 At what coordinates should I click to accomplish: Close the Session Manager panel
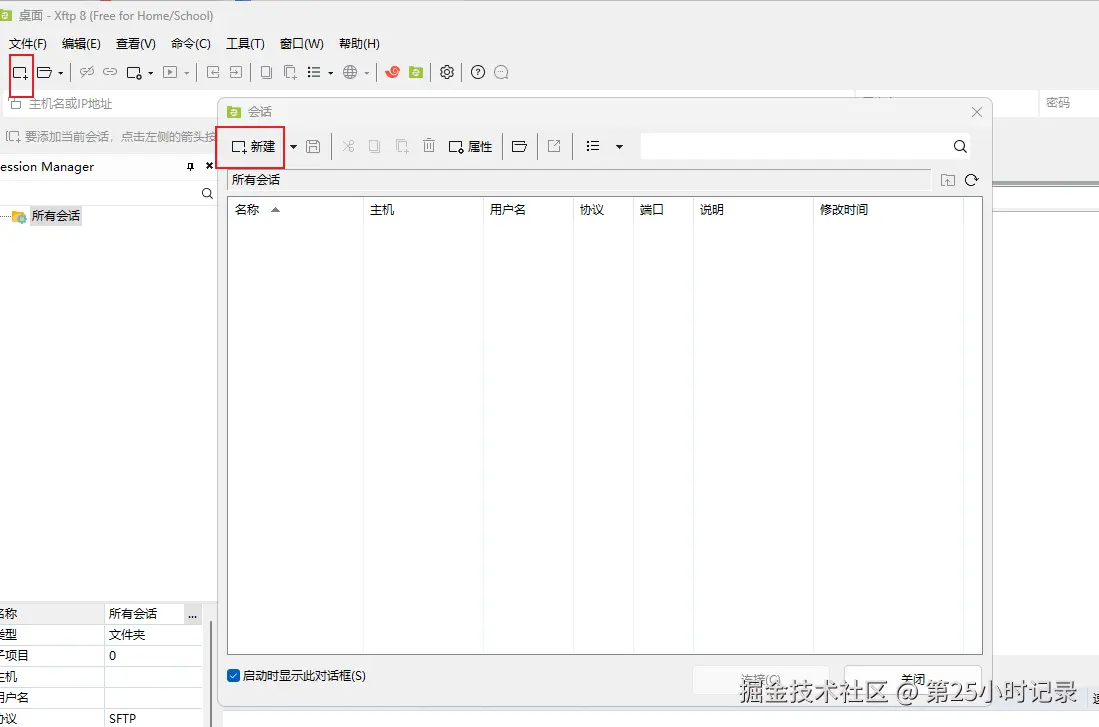coord(209,166)
